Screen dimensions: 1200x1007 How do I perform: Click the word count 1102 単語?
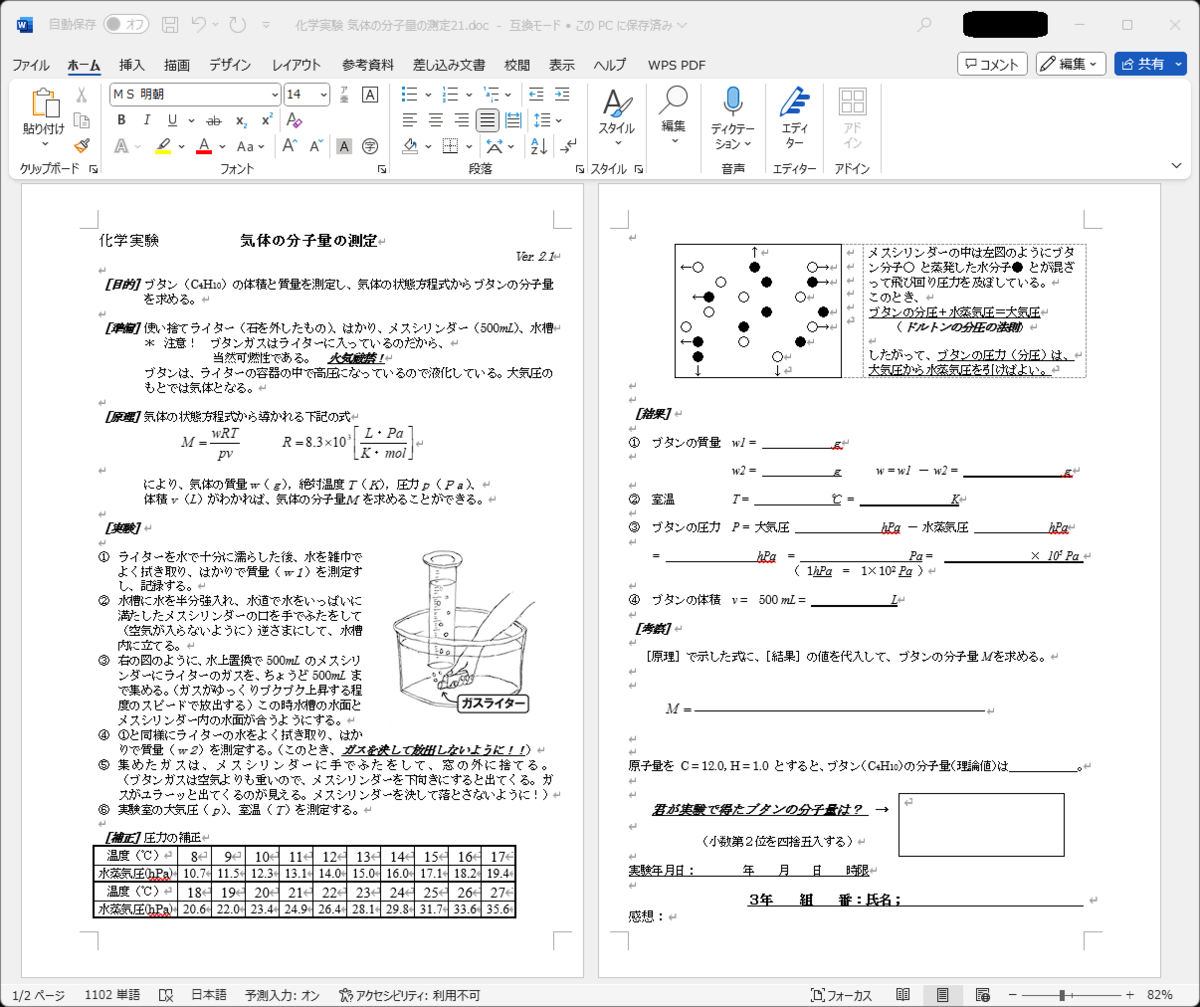coord(112,995)
